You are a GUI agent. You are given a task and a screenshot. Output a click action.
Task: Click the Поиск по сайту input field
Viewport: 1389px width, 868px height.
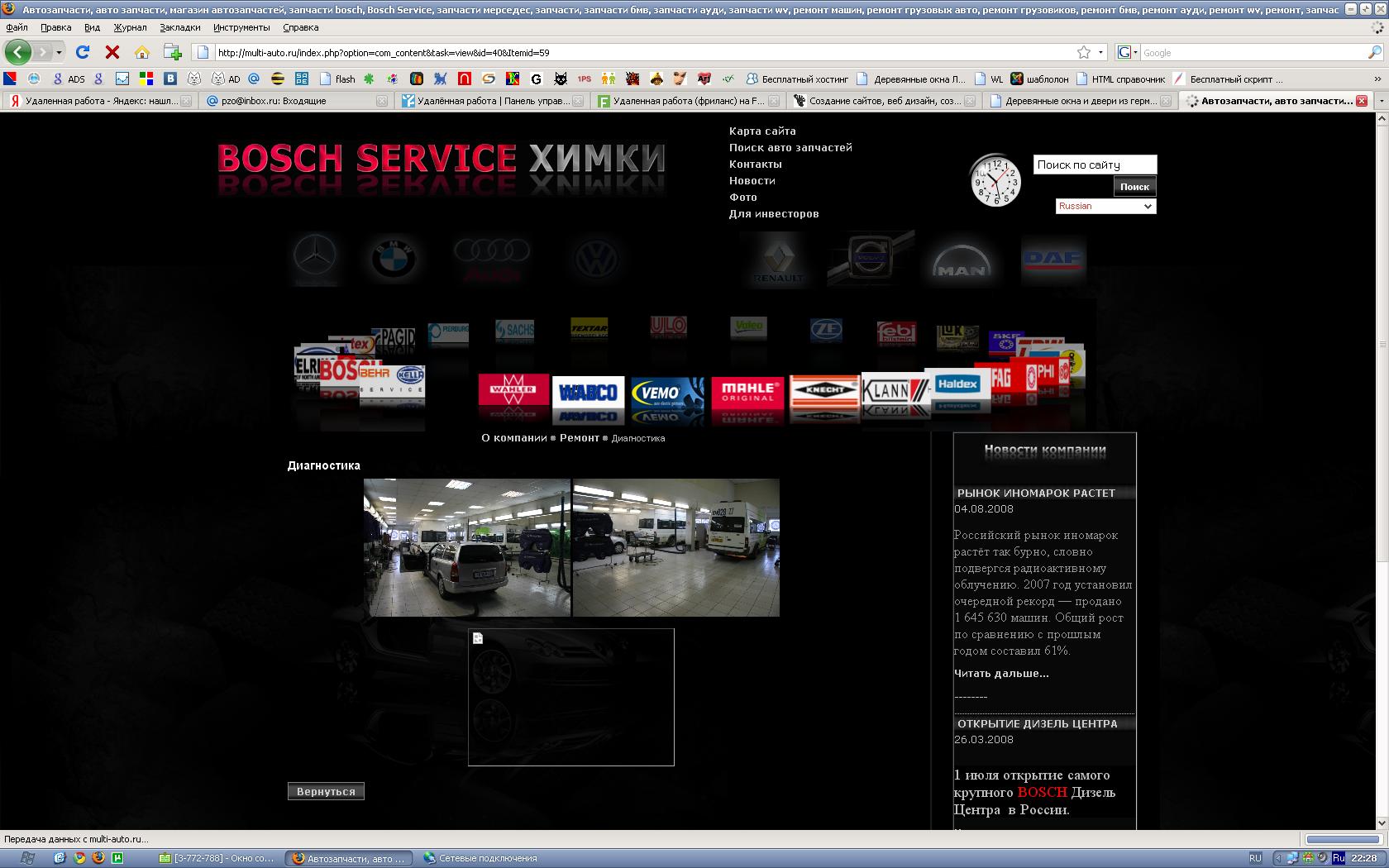coord(1095,165)
